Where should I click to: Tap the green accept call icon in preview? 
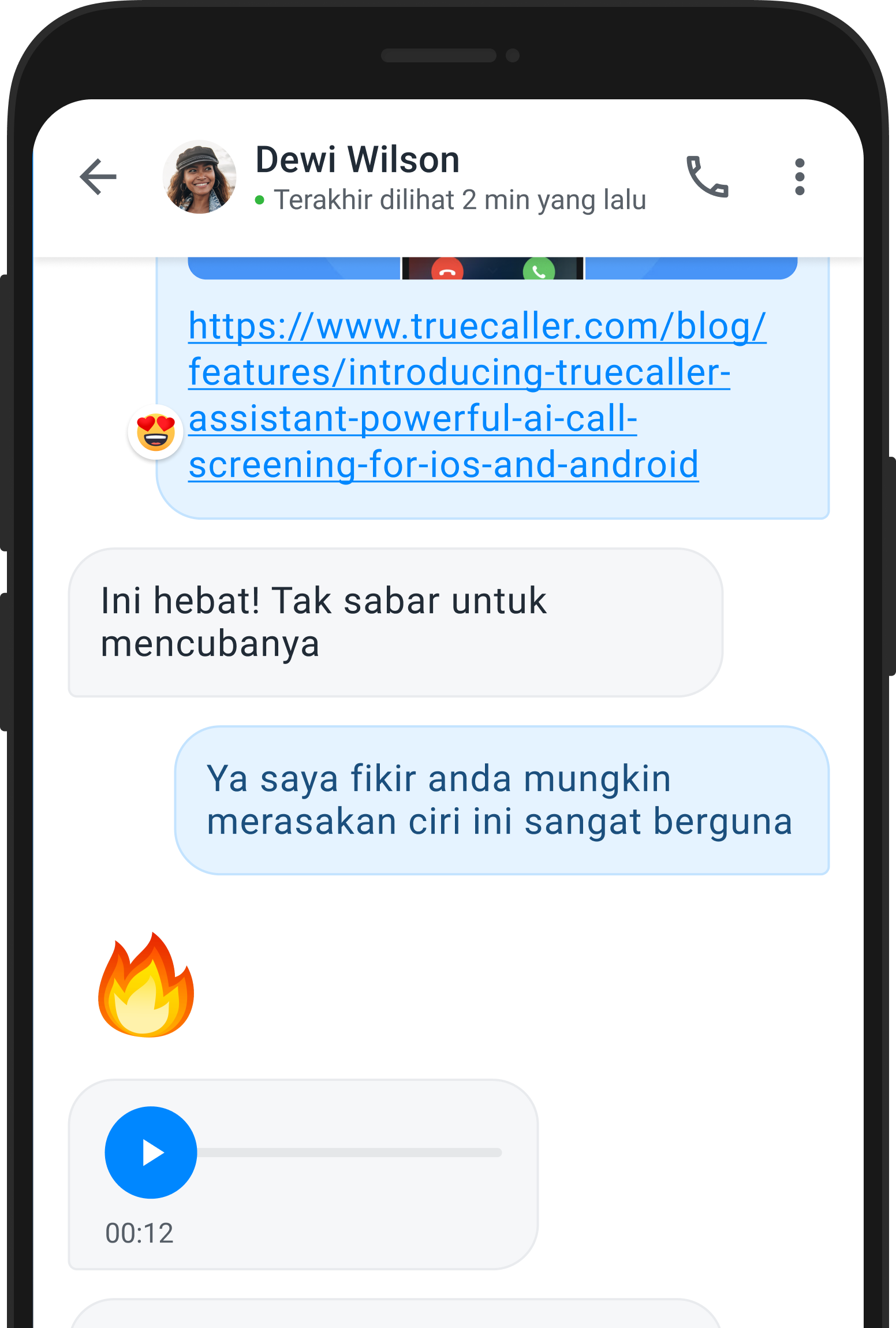pyautogui.click(x=539, y=270)
